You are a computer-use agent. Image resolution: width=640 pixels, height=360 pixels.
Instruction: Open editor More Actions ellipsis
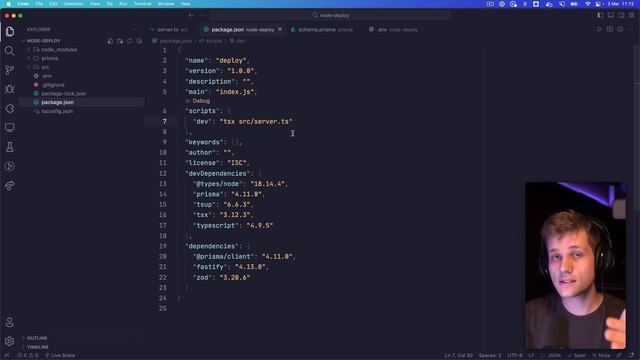pyautogui.click(x=631, y=29)
